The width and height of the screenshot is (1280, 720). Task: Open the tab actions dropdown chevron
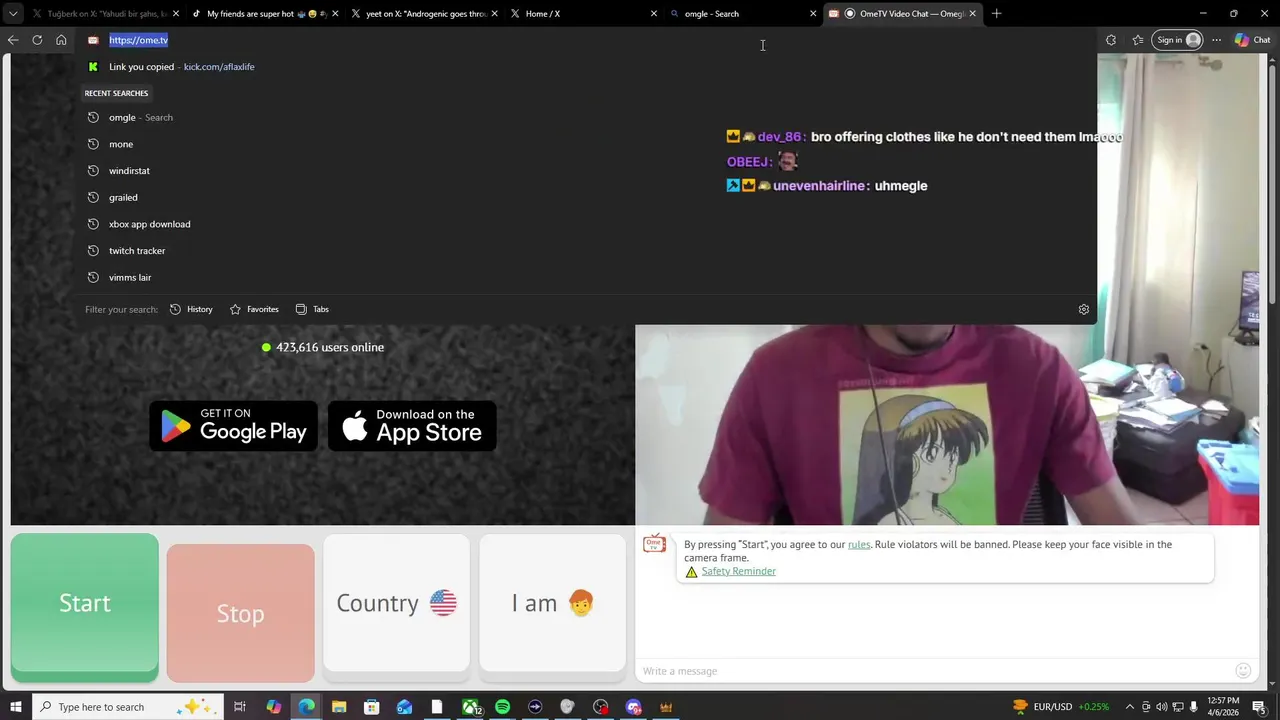tap(13, 14)
